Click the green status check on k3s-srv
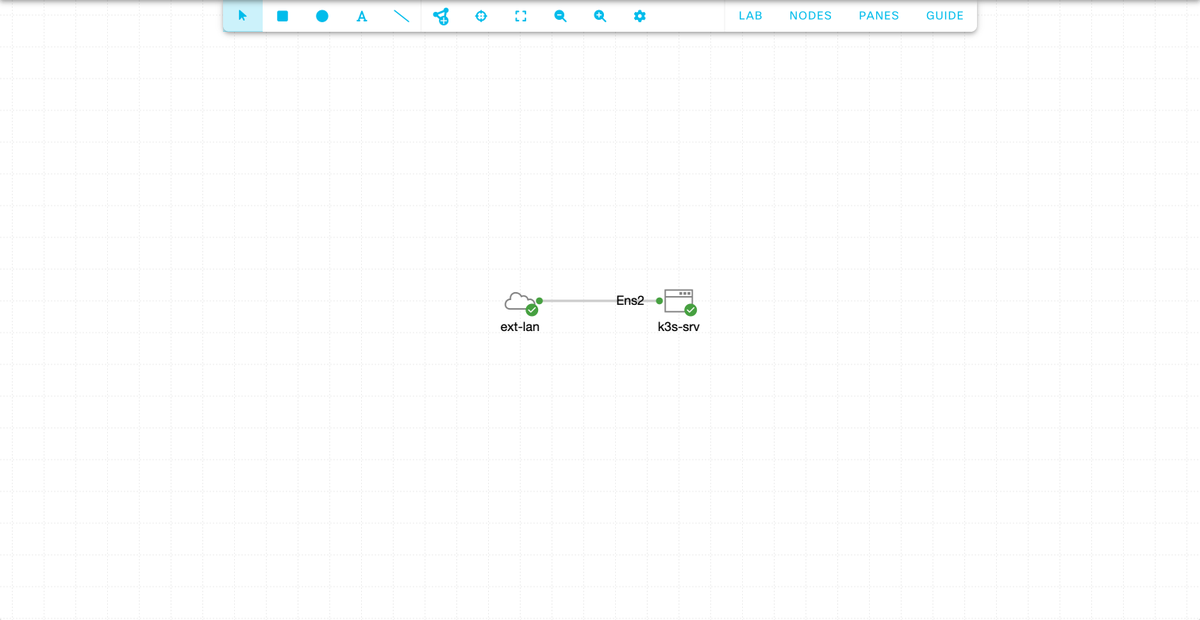 coord(691,310)
